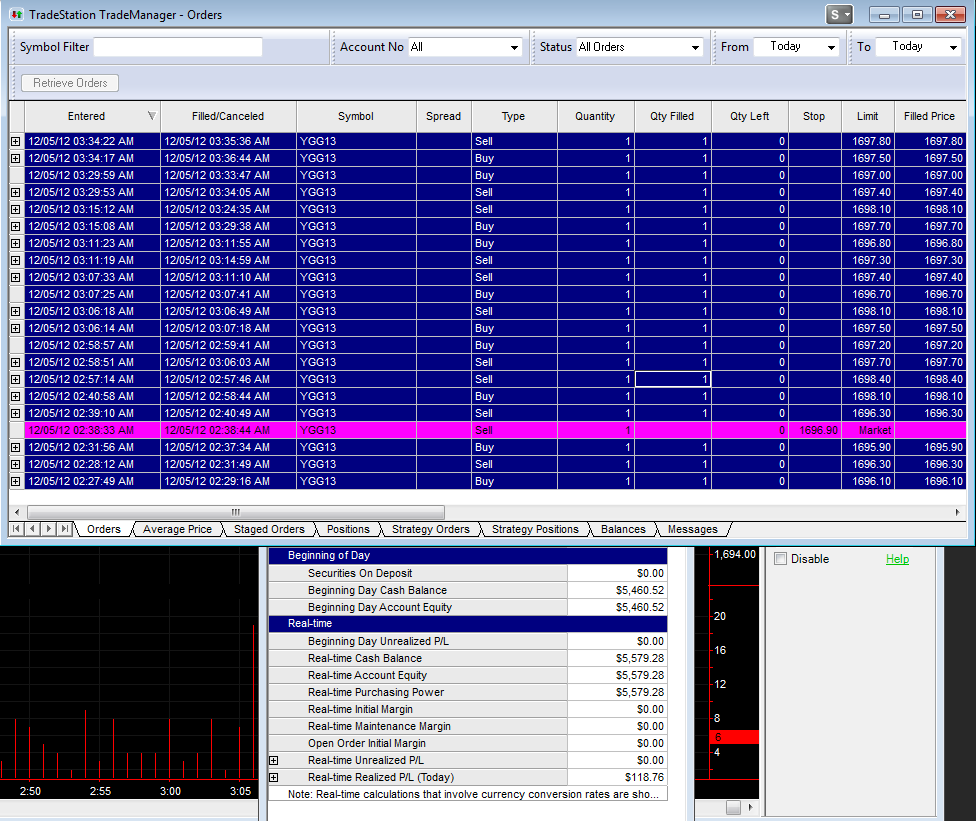Open the Staged Orders tab
The height and width of the screenshot is (821, 976).
269,529
